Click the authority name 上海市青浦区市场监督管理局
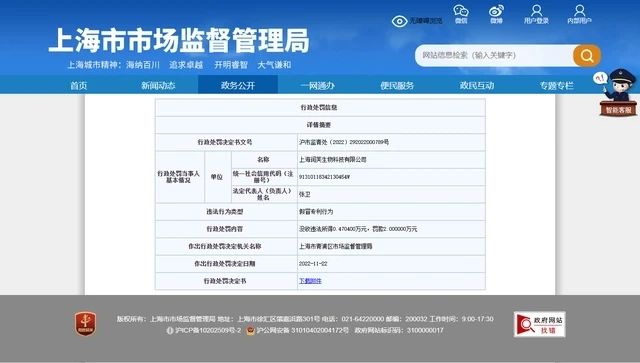Image resolution: width=640 pixels, height=363 pixels. click(x=336, y=246)
